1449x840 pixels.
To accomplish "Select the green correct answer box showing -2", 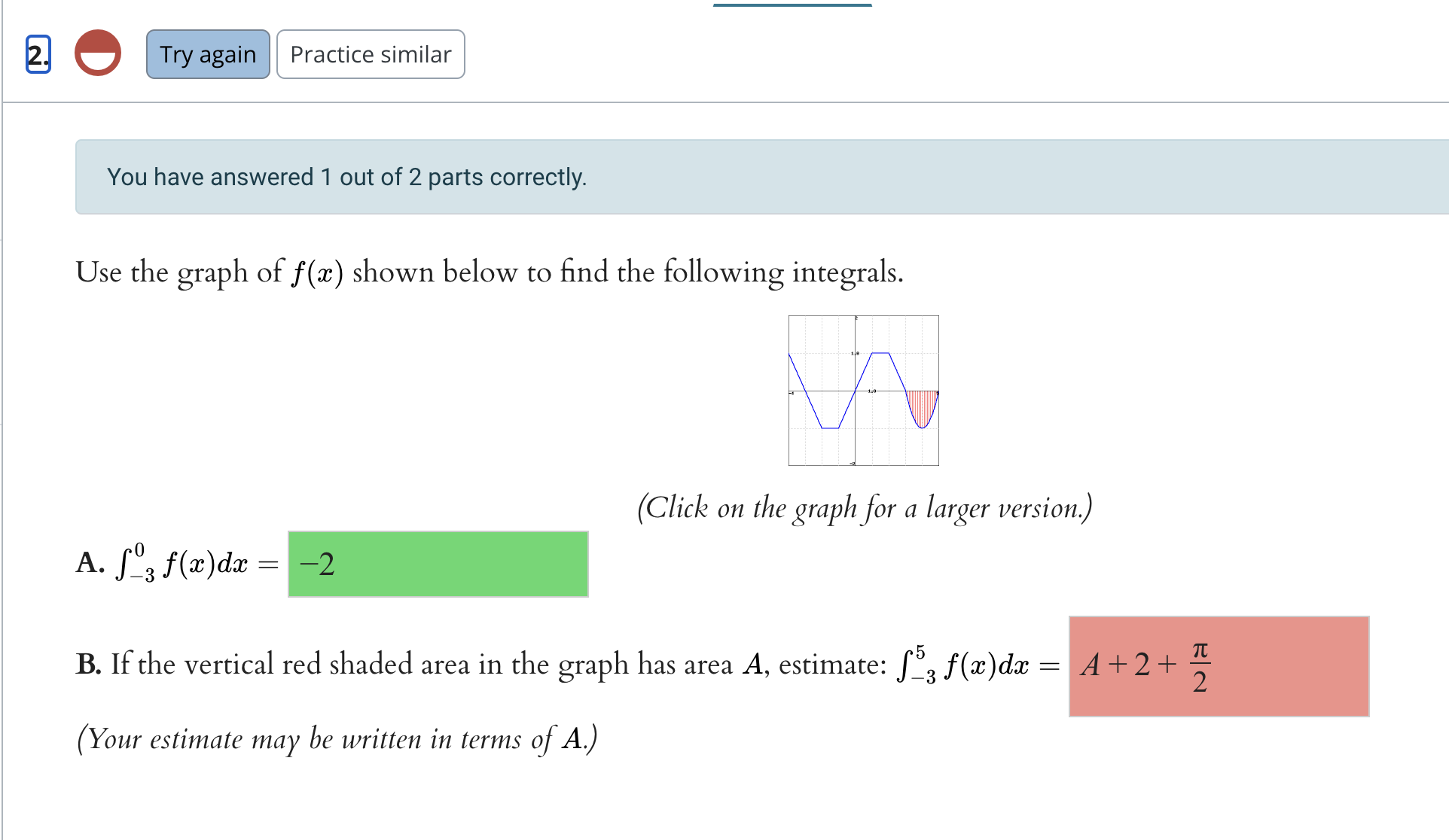I will click(x=437, y=564).
